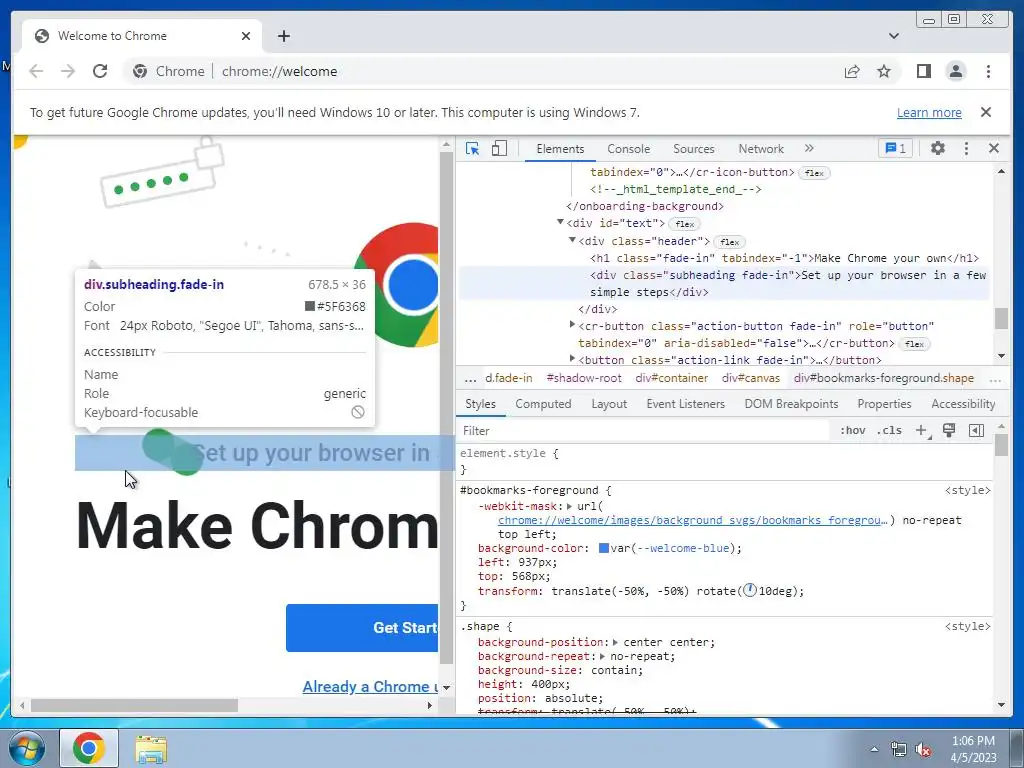Expand the button action-link node
1024x768 pixels.
pos(572,359)
